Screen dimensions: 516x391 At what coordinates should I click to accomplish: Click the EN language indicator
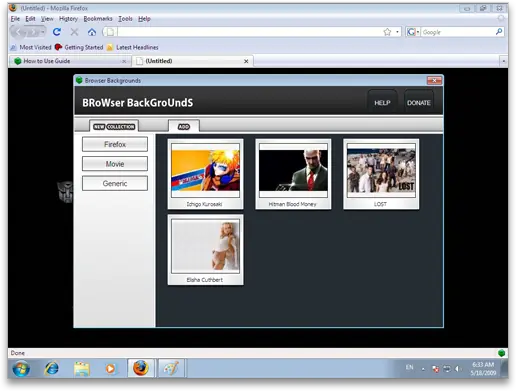(x=409, y=367)
